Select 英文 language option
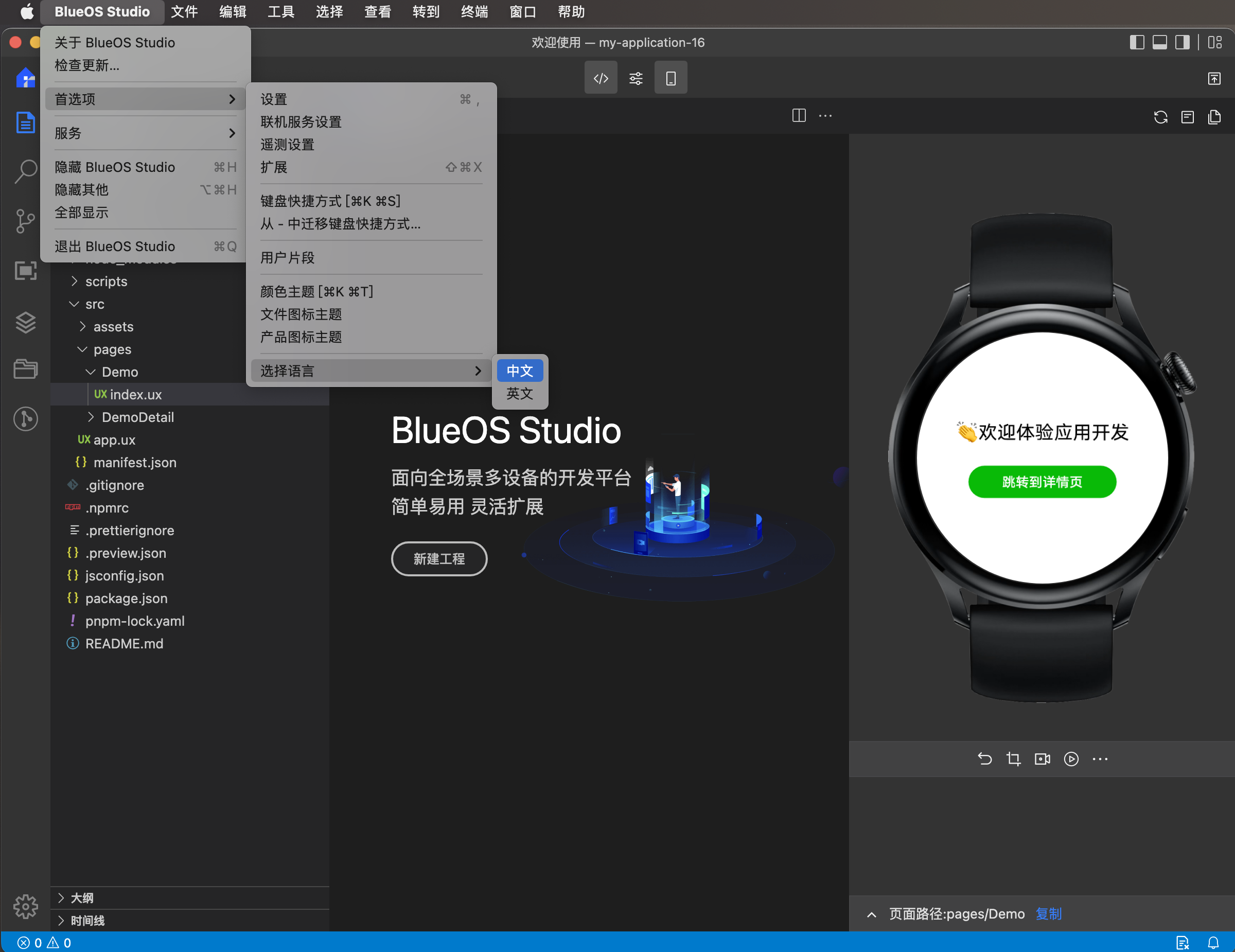 (520, 394)
